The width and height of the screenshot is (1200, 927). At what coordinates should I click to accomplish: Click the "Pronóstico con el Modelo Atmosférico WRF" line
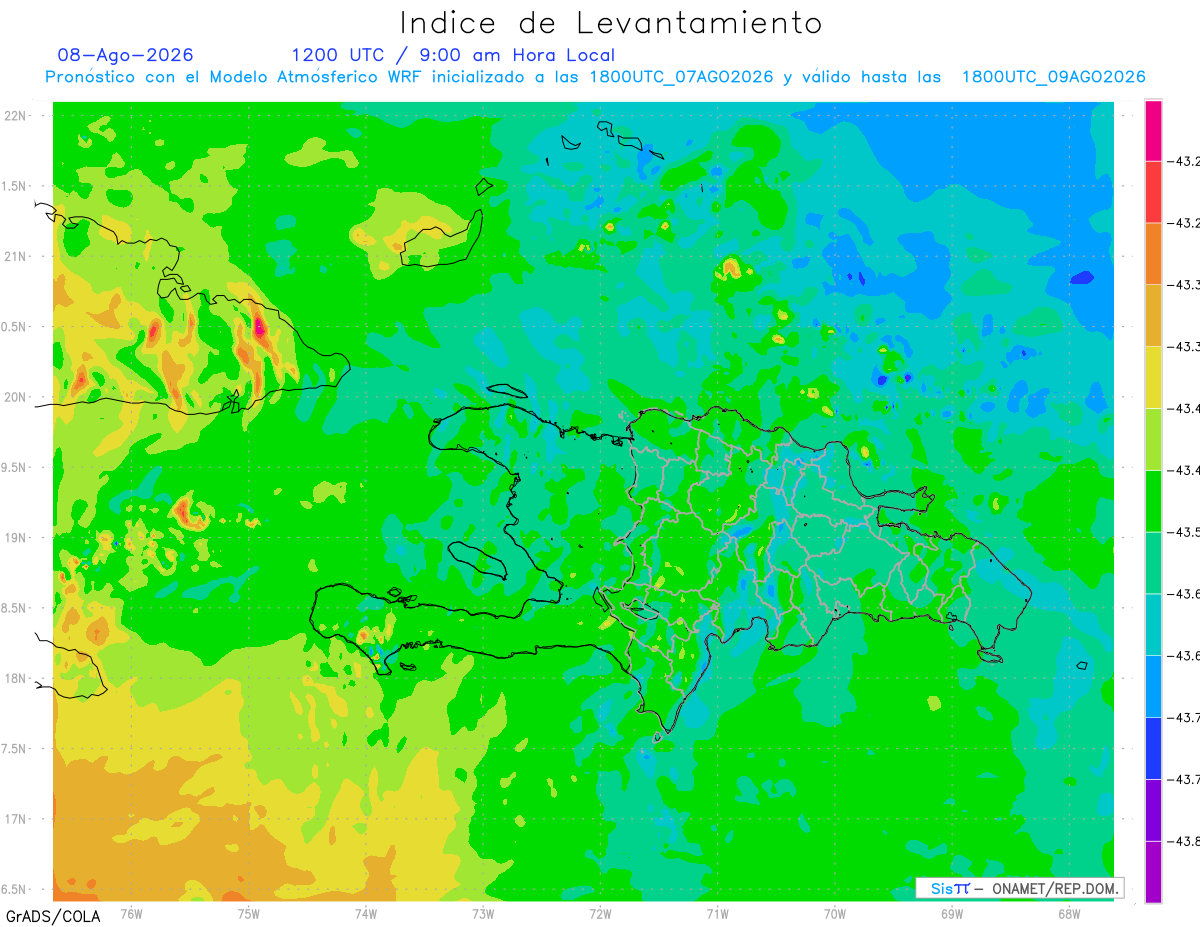tap(595, 77)
